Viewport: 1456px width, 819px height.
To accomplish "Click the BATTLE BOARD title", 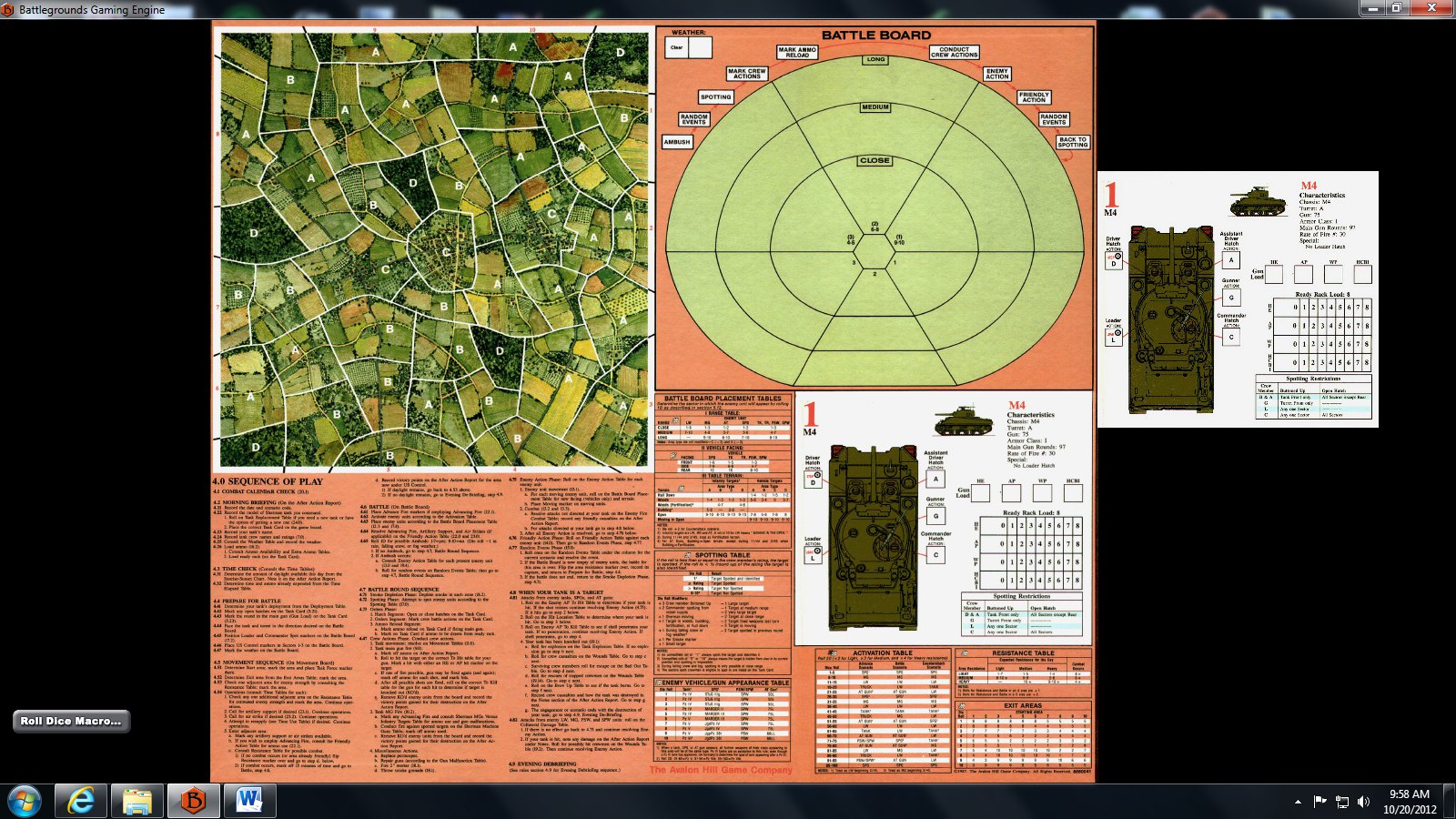I will pos(876,35).
